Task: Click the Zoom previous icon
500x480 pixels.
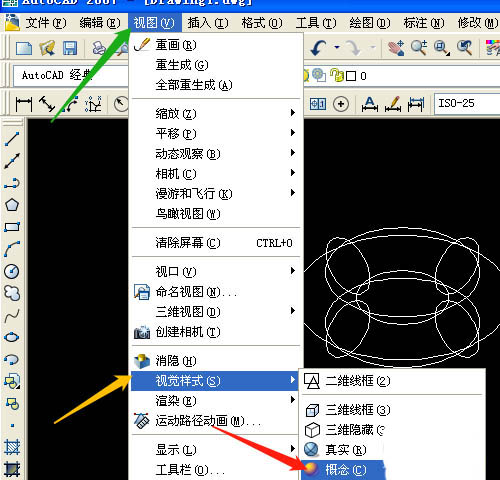Action: pos(464,48)
